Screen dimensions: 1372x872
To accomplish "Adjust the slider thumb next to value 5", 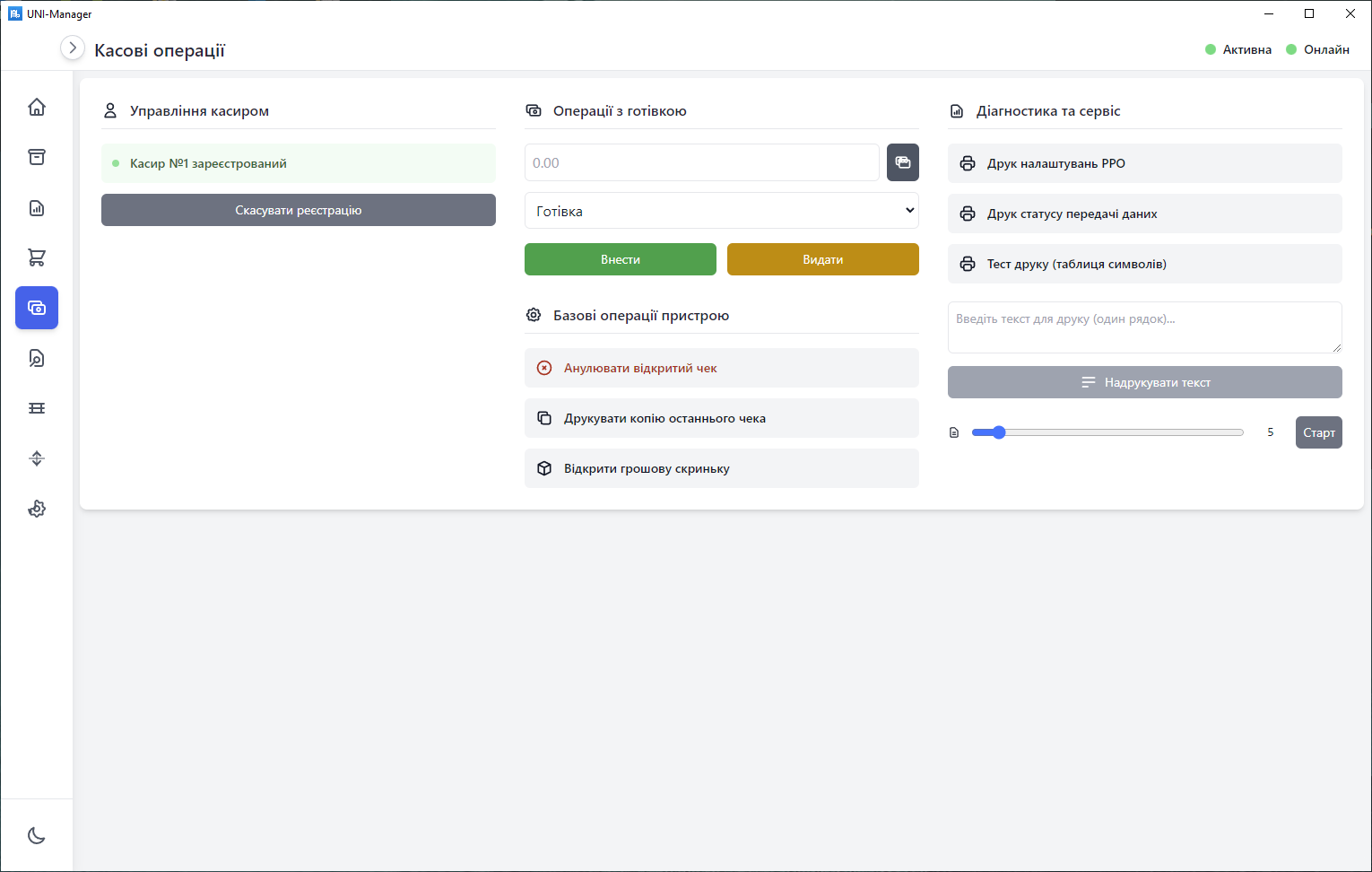I will [x=999, y=432].
